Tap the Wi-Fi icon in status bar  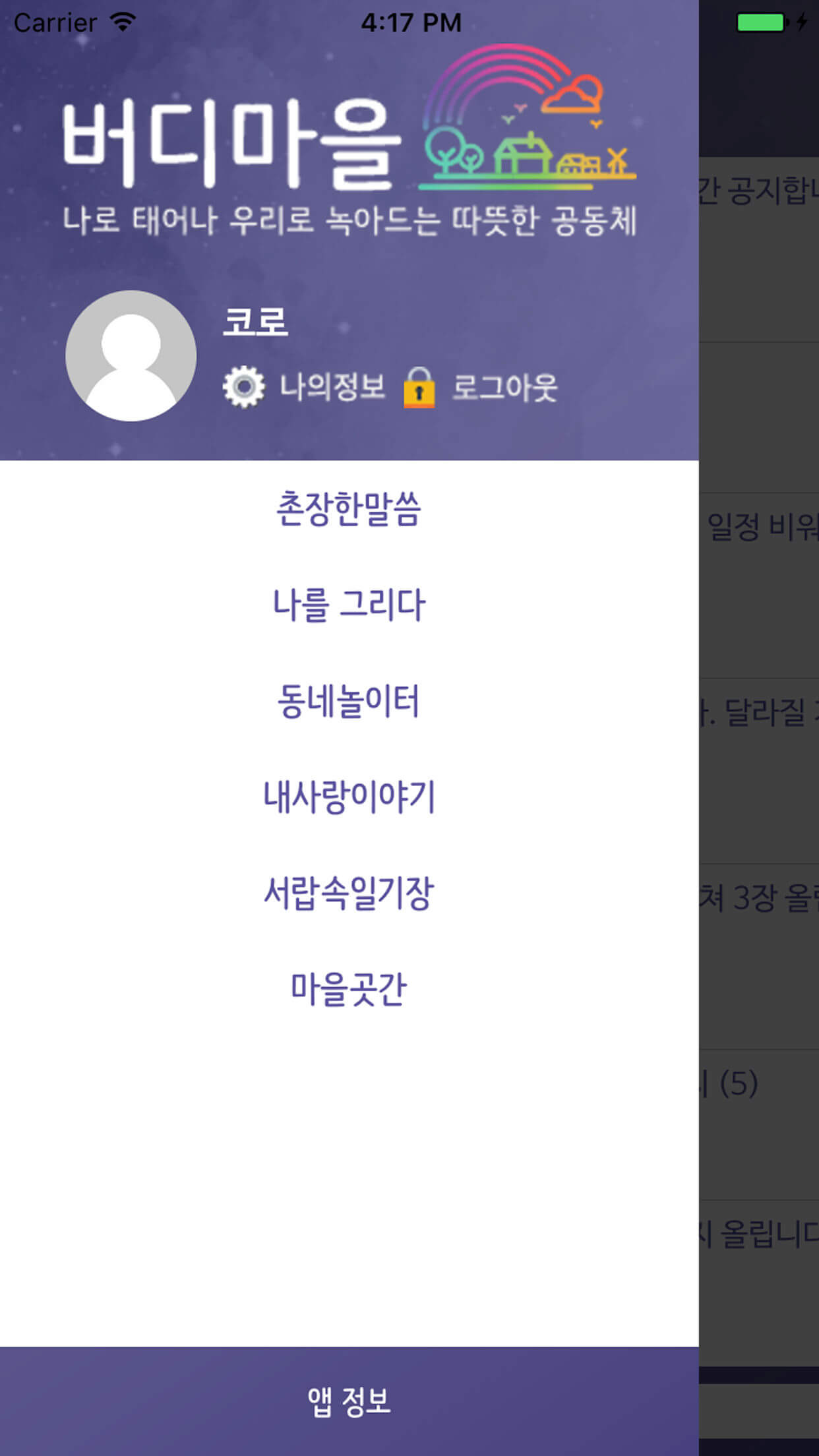[123, 22]
